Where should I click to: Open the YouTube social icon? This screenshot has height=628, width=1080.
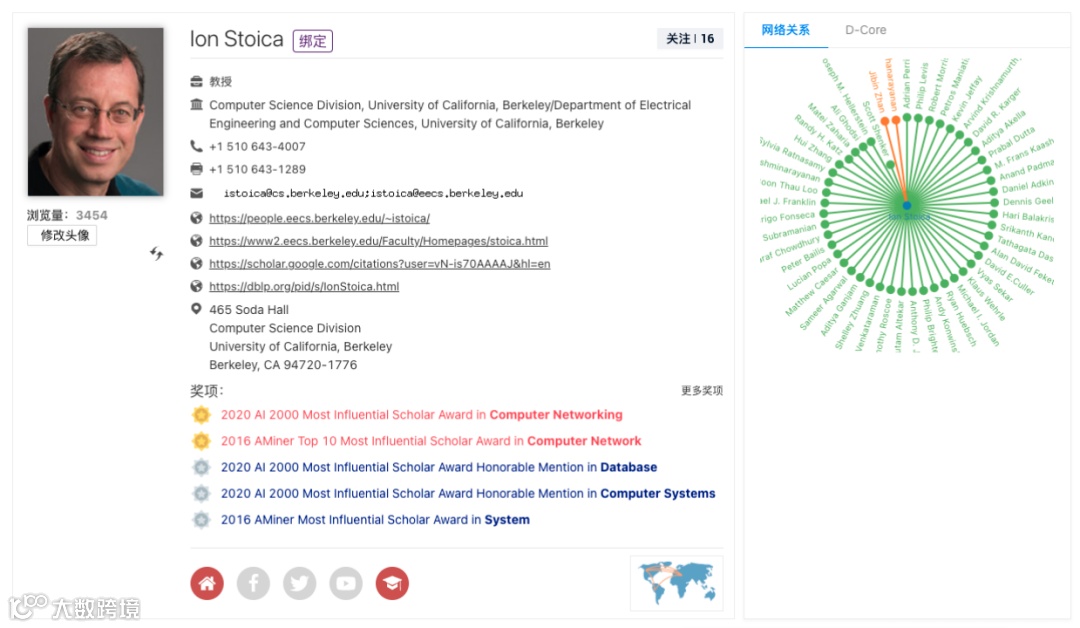(x=346, y=583)
